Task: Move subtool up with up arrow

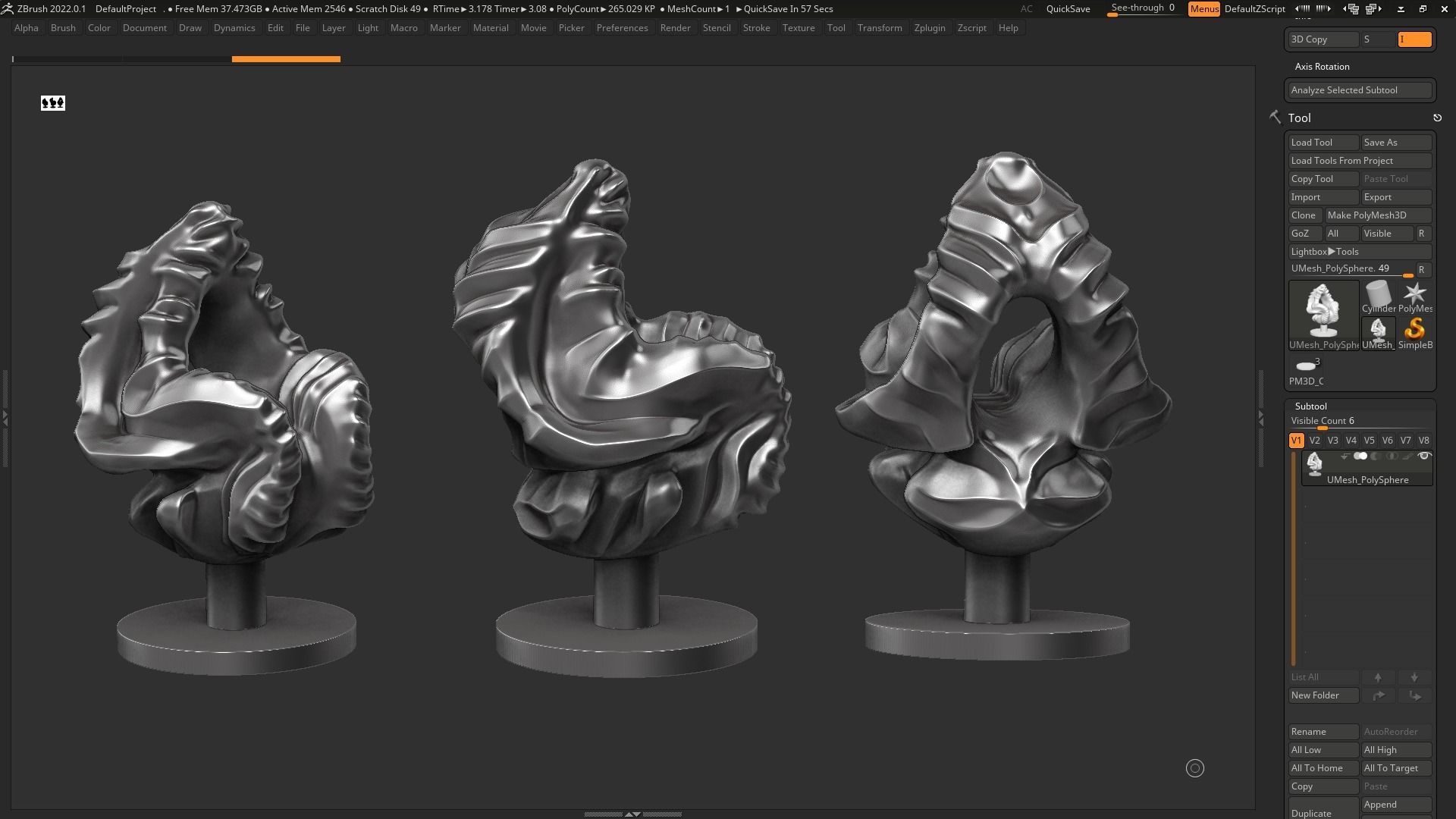Action: point(1378,677)
